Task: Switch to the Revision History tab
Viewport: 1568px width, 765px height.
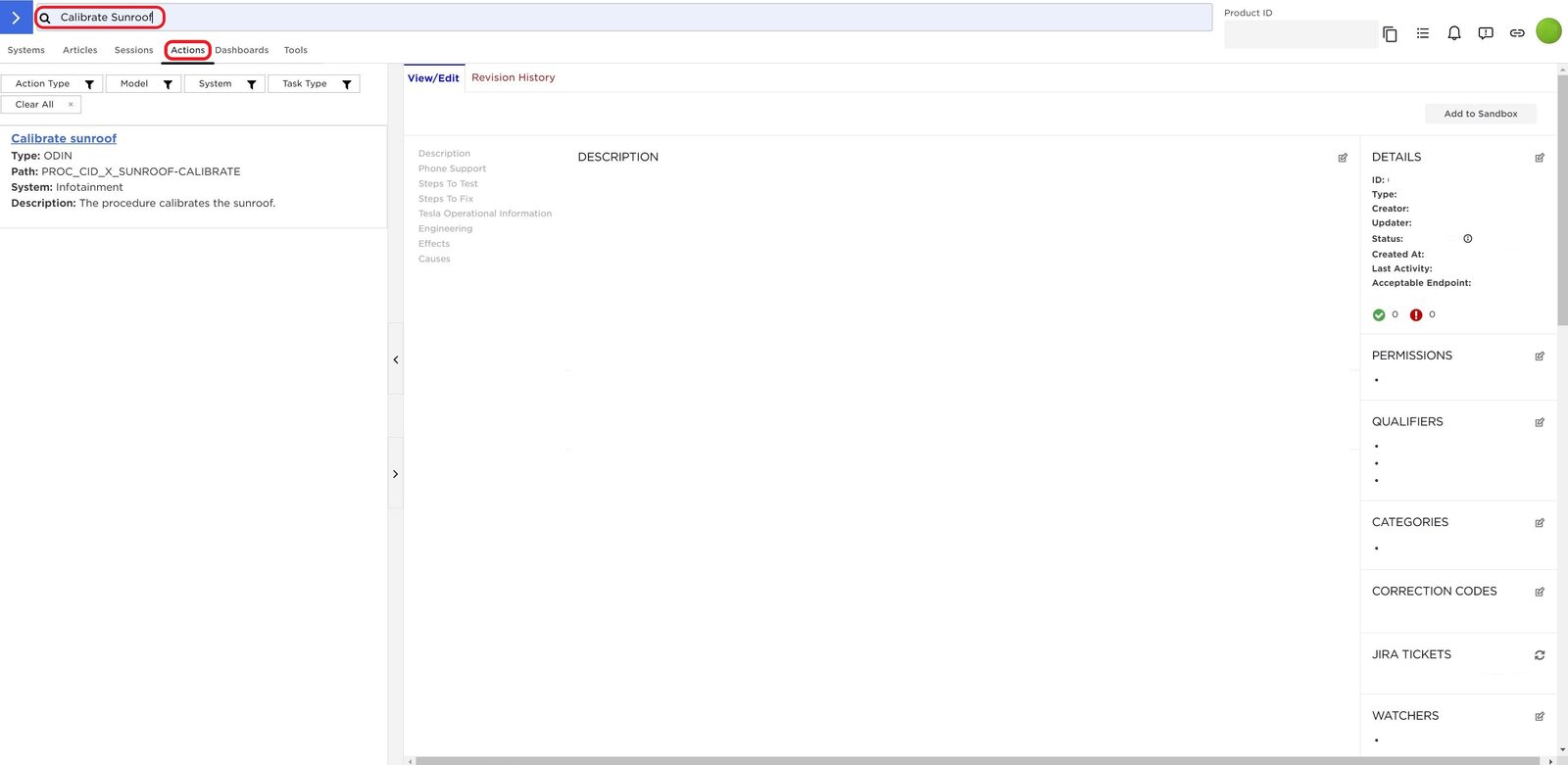Action: 513,77
